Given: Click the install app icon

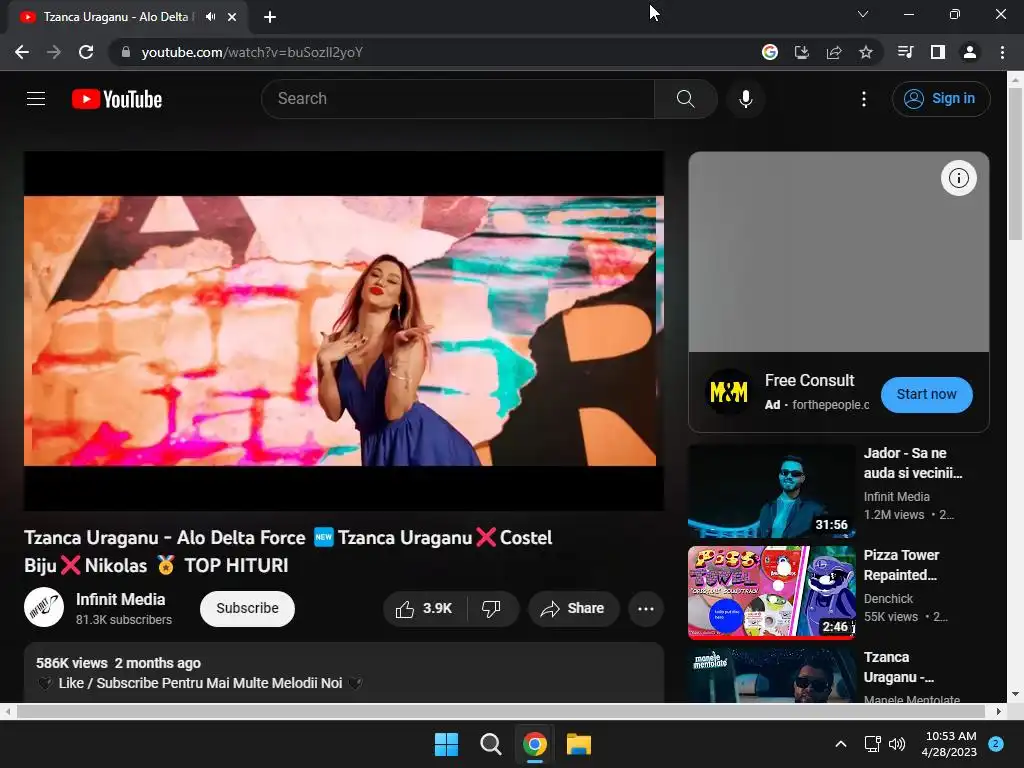Looking at the screenshot, I should coord(801,52).
